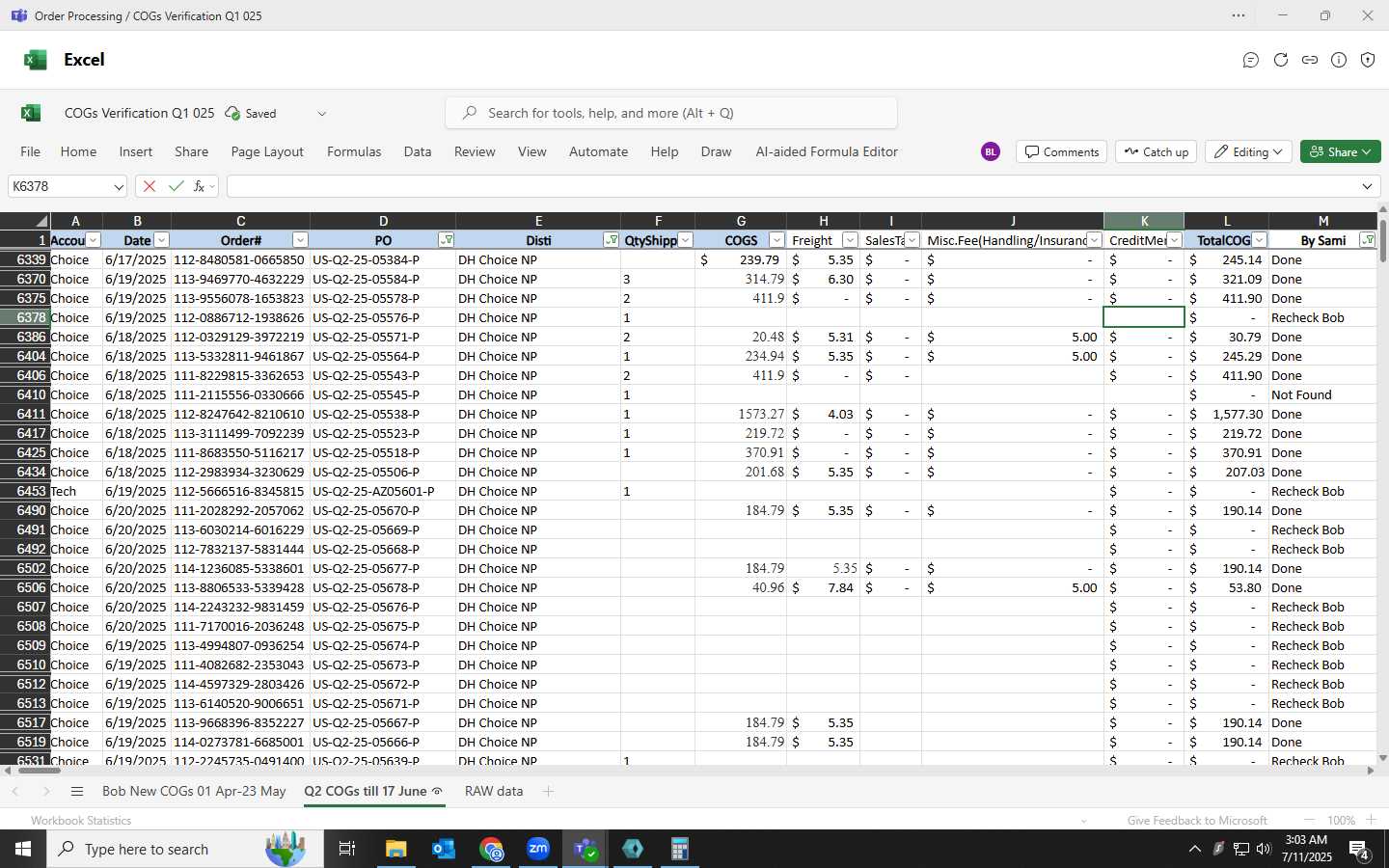The height and width of the screenshot is (868, 1389).
Task: Open the more options ellipsis in title bar
Action: pyautogui.click(x=1239, y=15)
